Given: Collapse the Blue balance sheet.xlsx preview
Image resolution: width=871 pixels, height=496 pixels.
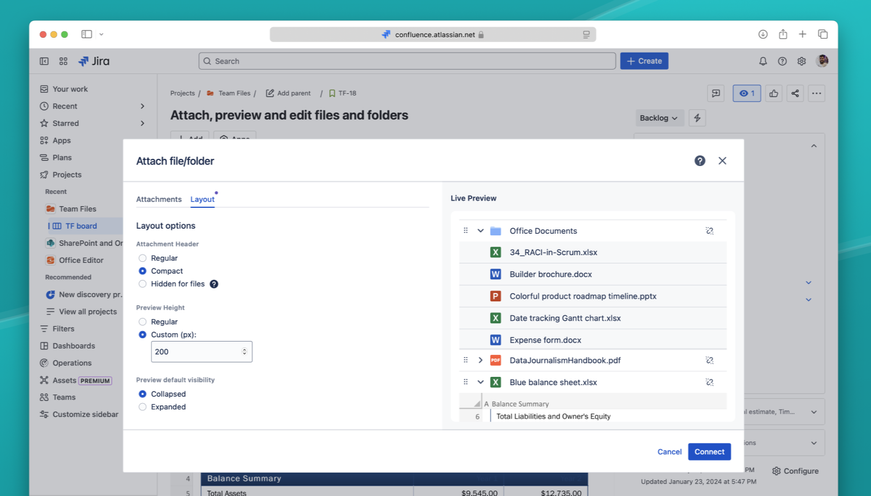Looking at the screenshot, I should coord(480,382).
